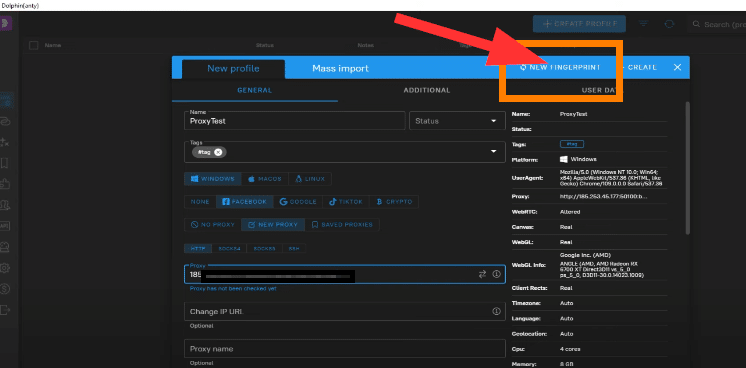
Task: Click the #tag label in summary panel
Action: [572, 144]
